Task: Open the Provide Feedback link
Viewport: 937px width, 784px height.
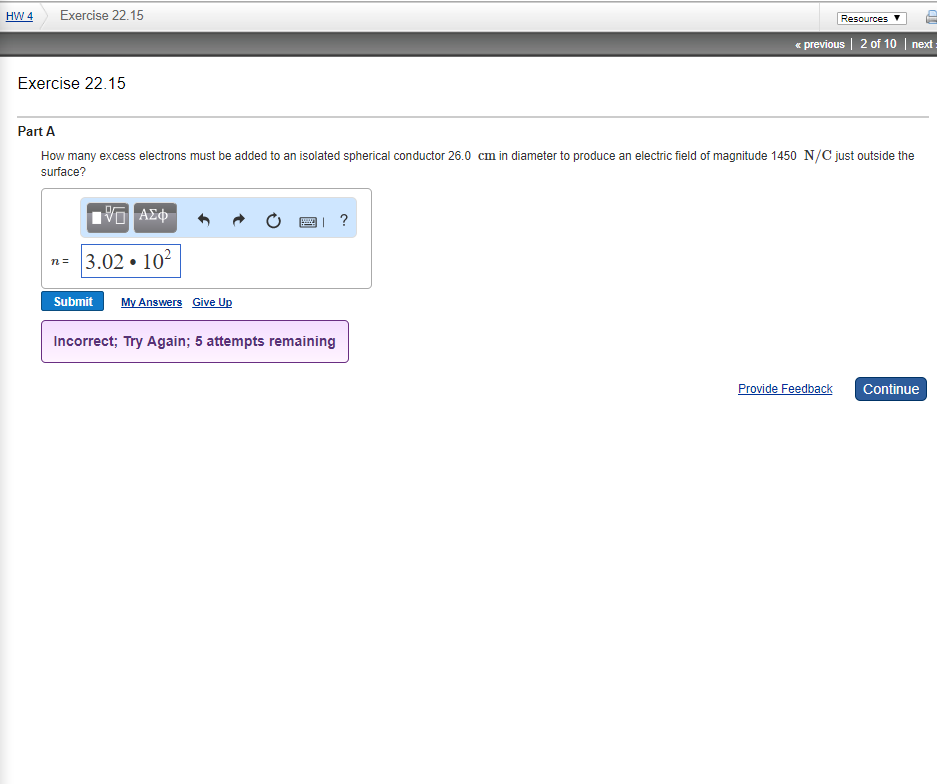Action: pos(784,388)
